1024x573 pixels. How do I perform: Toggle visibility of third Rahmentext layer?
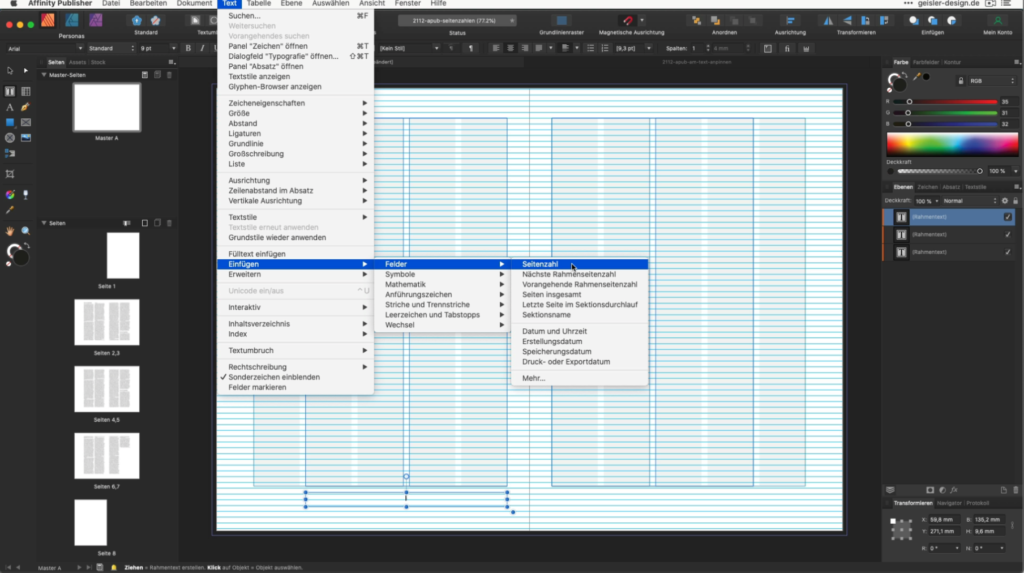tap(1008, 252)
